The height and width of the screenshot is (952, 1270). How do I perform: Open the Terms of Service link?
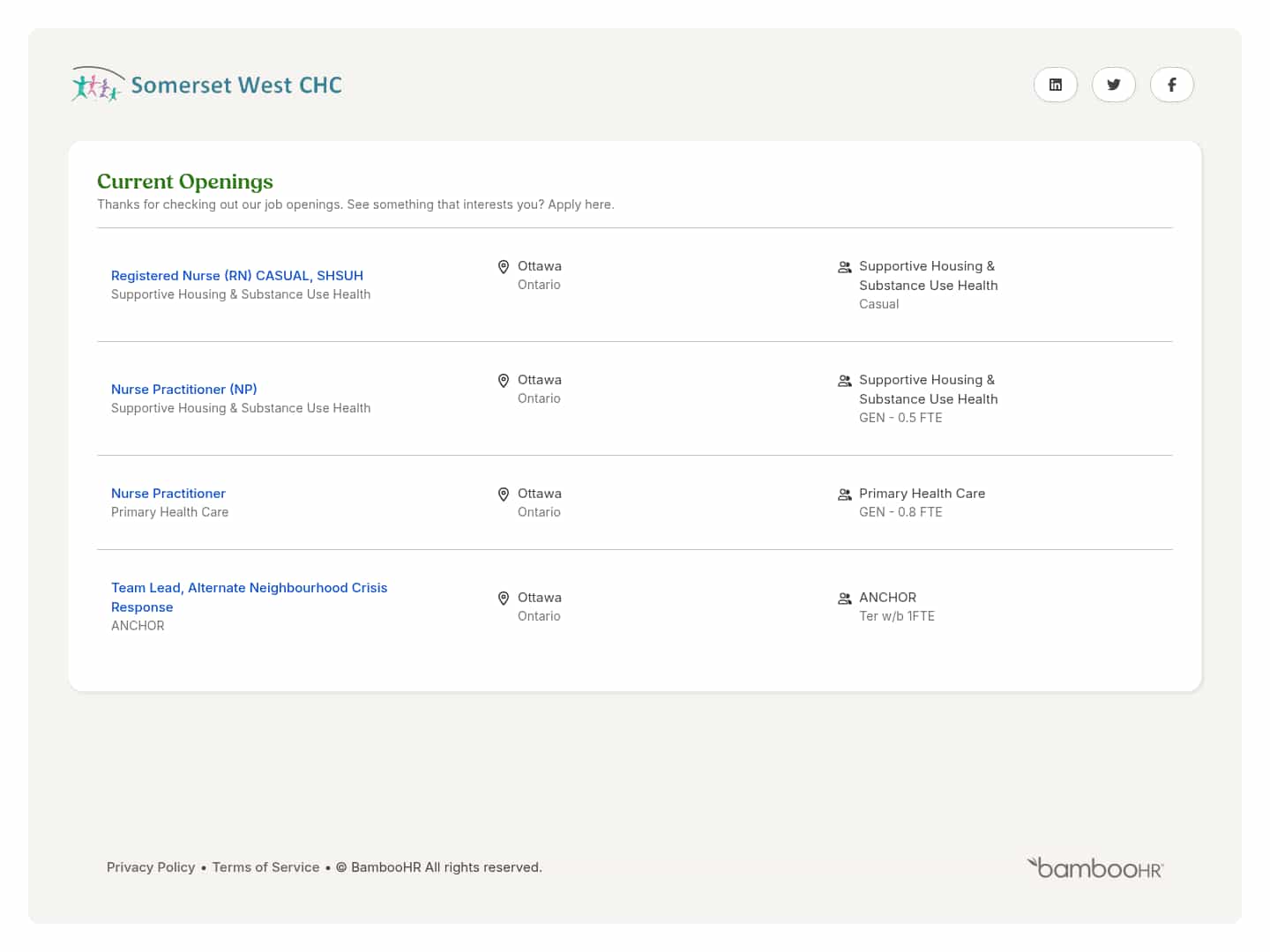265,867
